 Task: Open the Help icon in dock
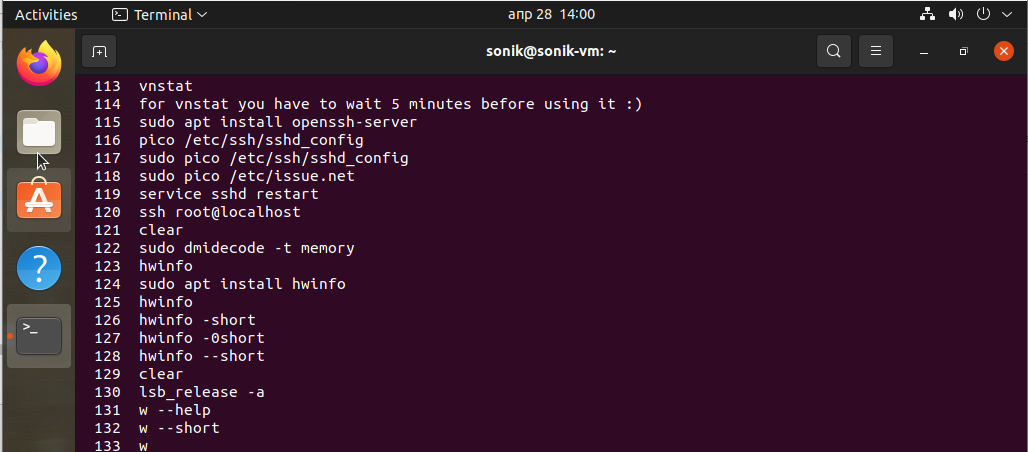(x=39, y=268)
